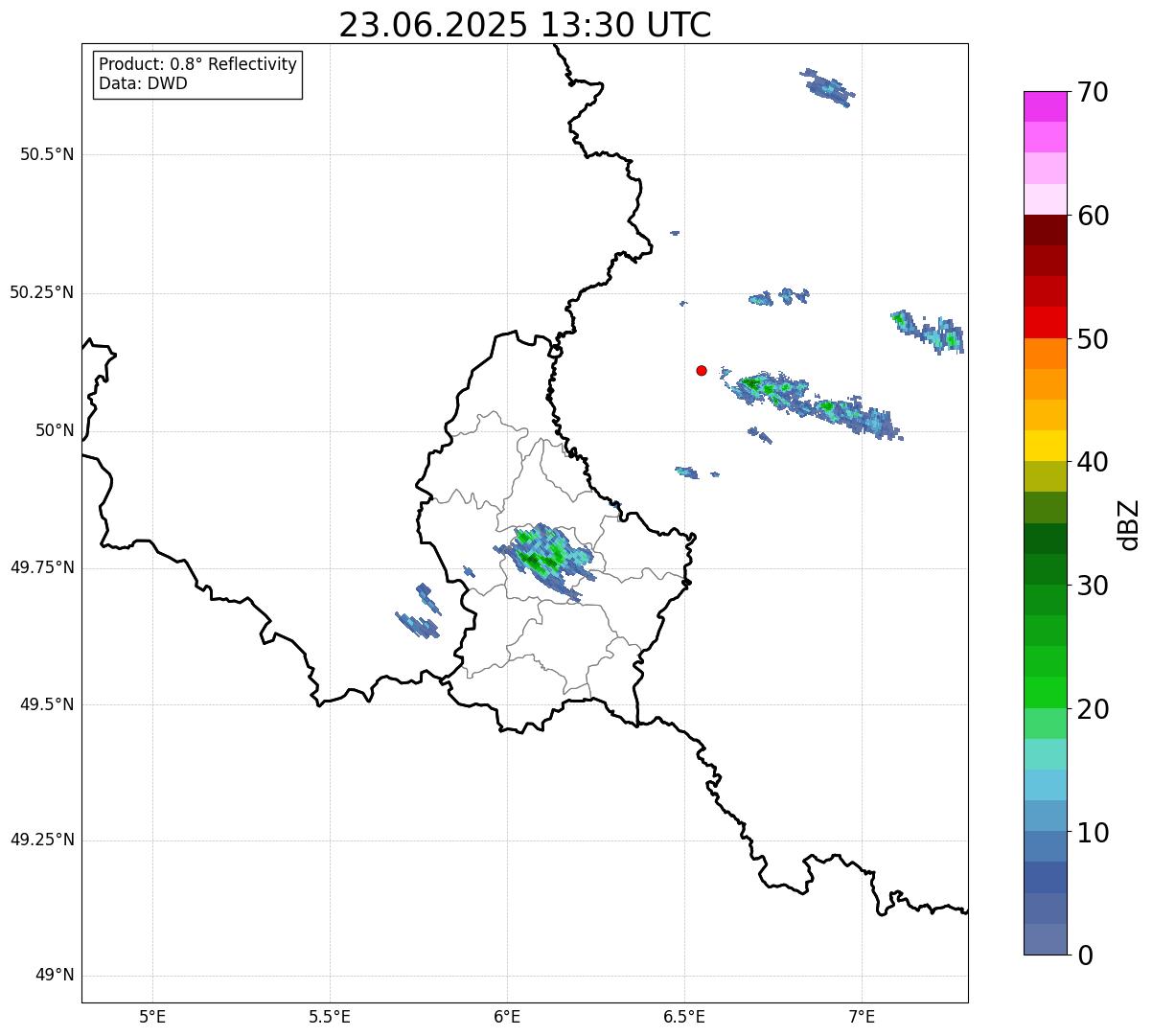Click the elongated echo band east of red dot

[x=813, y=403]
